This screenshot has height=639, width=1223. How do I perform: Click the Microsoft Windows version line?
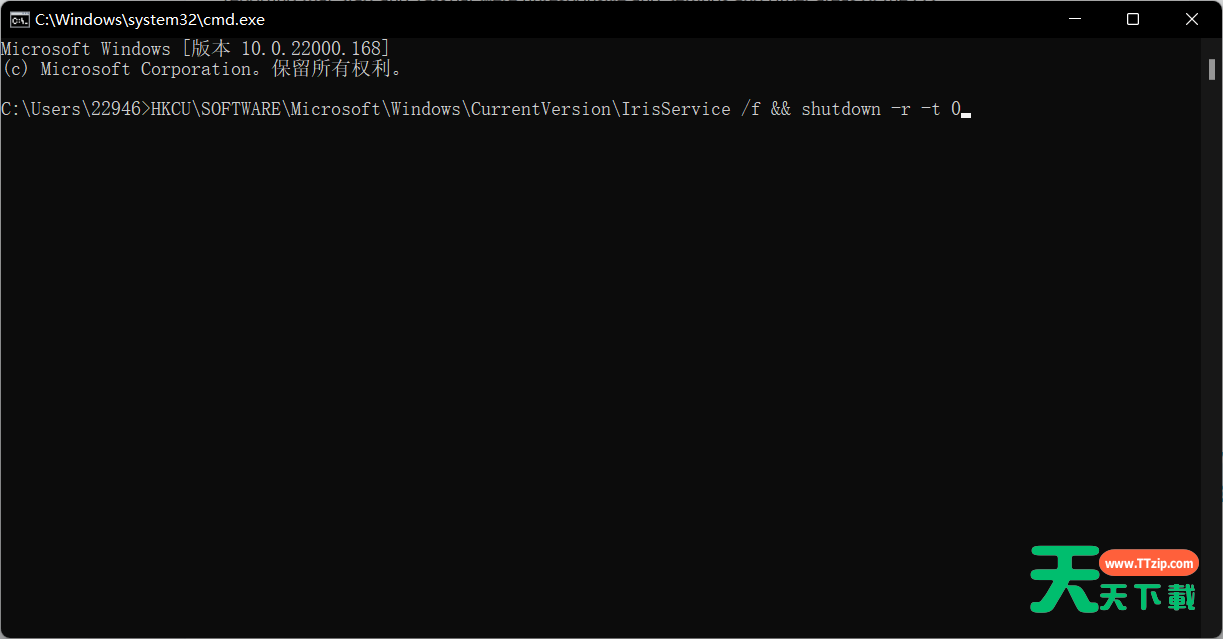pyautogui.click(x=195, y=49)
